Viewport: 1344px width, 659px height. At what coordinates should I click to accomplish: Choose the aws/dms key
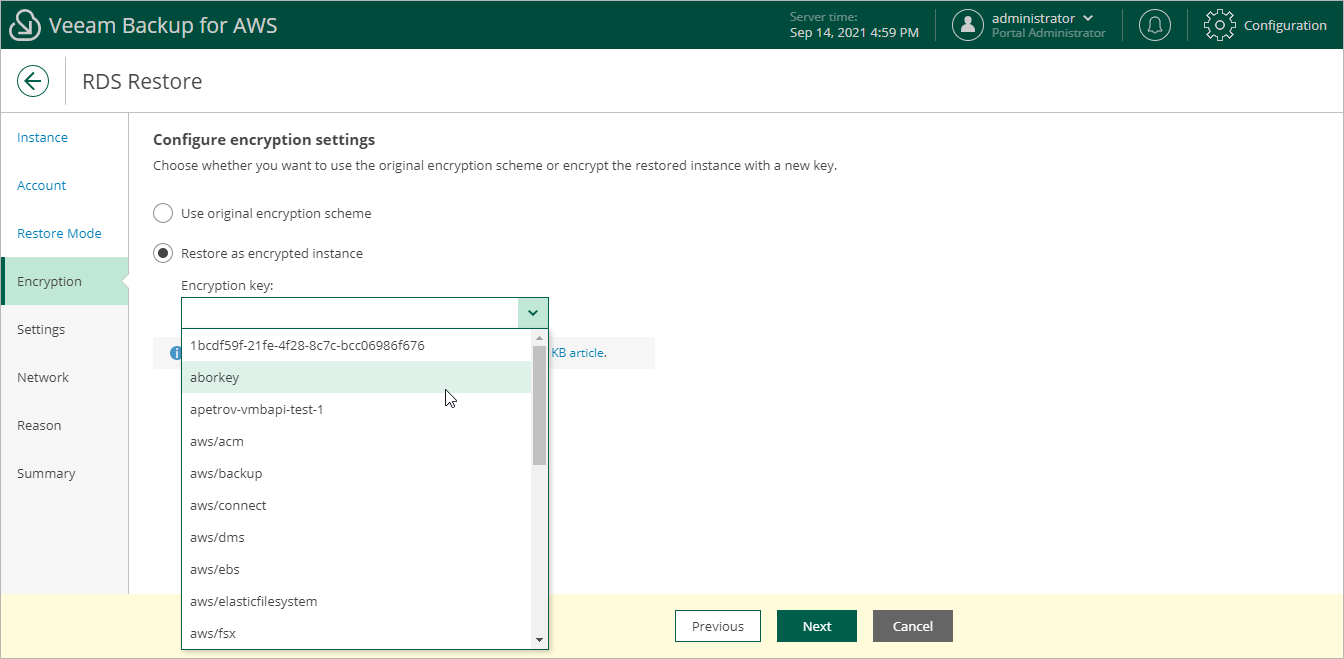click(x=356, y=537)
